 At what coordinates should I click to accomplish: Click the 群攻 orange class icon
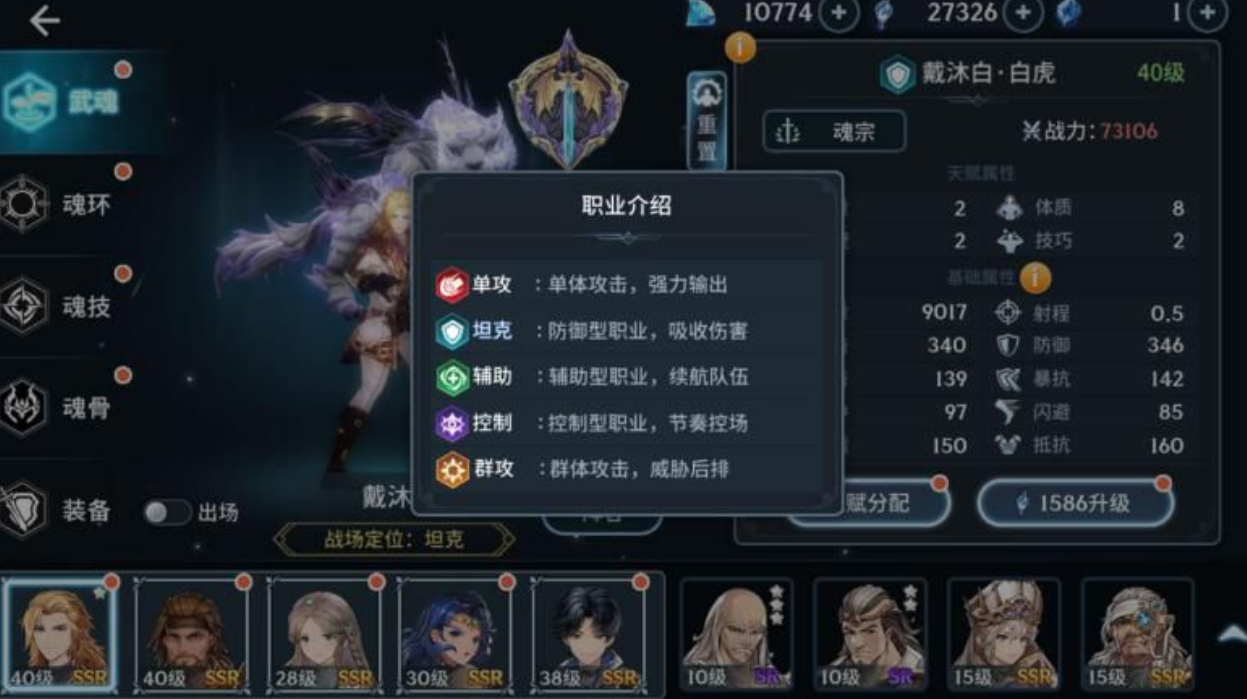[452, 469]
